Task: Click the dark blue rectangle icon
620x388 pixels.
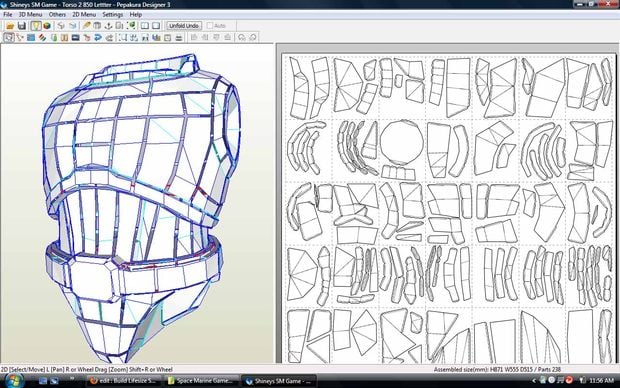Action: (76, 38)
